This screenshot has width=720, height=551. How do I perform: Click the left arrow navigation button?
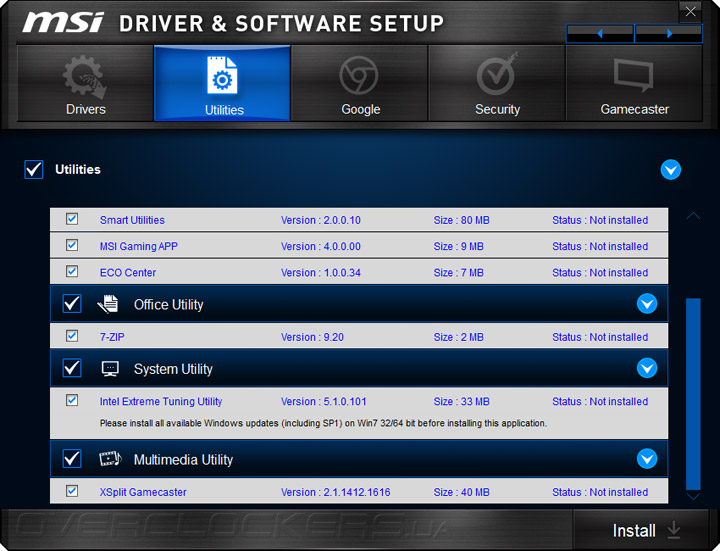click(600, 33)
